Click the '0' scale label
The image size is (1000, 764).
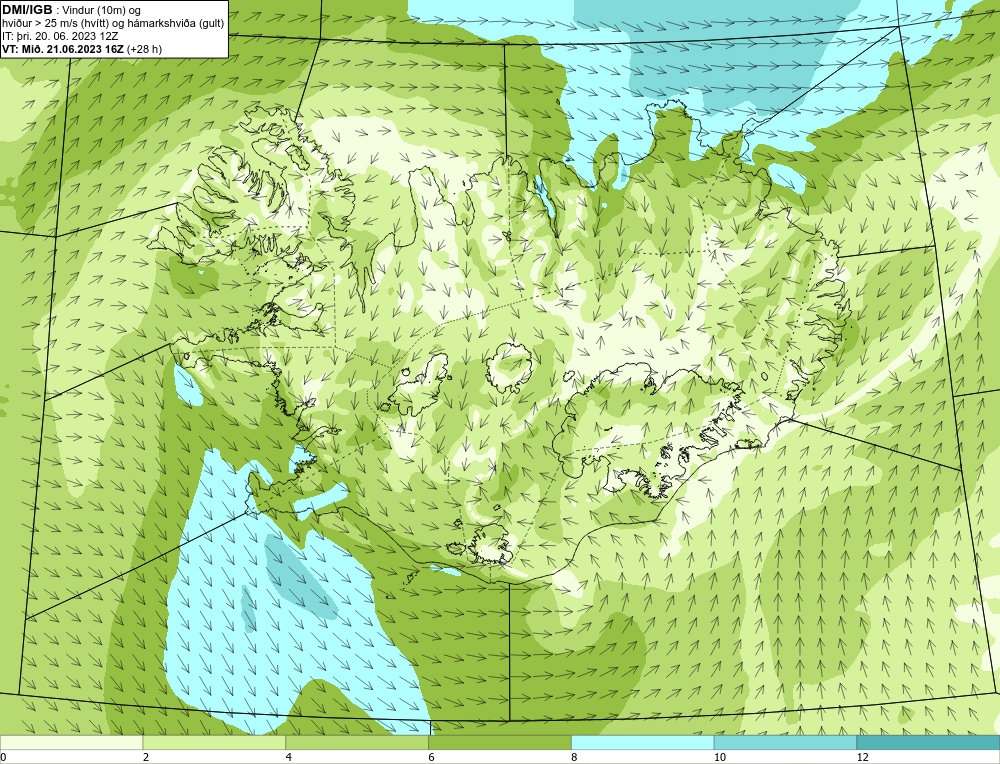pyautogui.click(x=3, y=757)
